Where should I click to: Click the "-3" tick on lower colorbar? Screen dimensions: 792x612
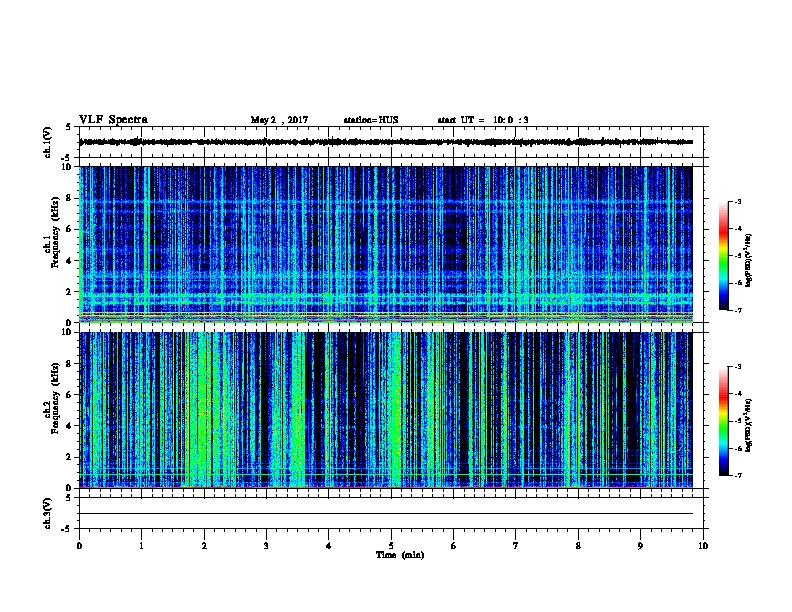737,367
